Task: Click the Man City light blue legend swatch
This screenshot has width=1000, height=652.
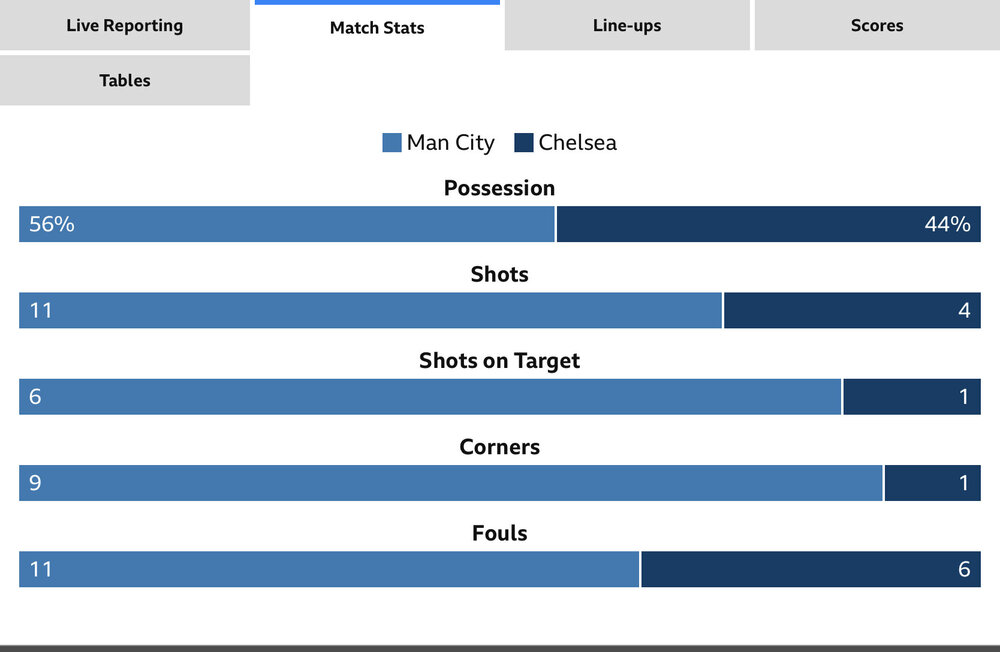Action: click(x=392, y=142)
